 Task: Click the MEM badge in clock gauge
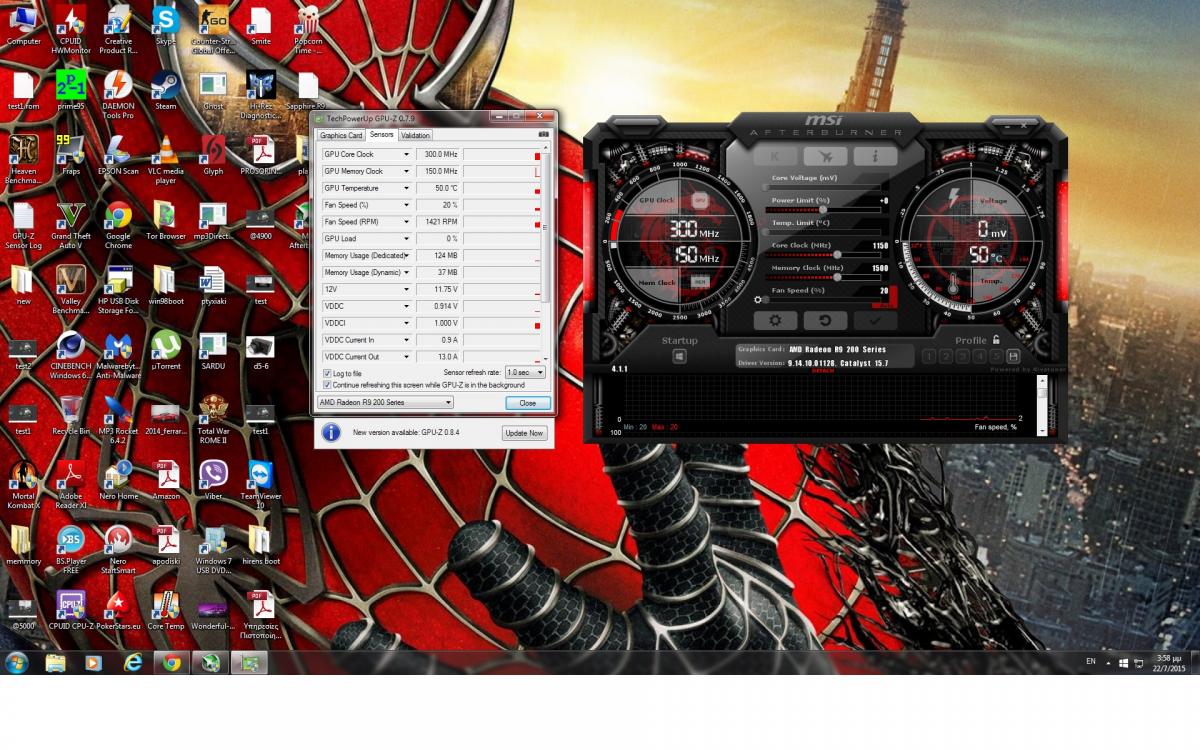coord(700,282)
